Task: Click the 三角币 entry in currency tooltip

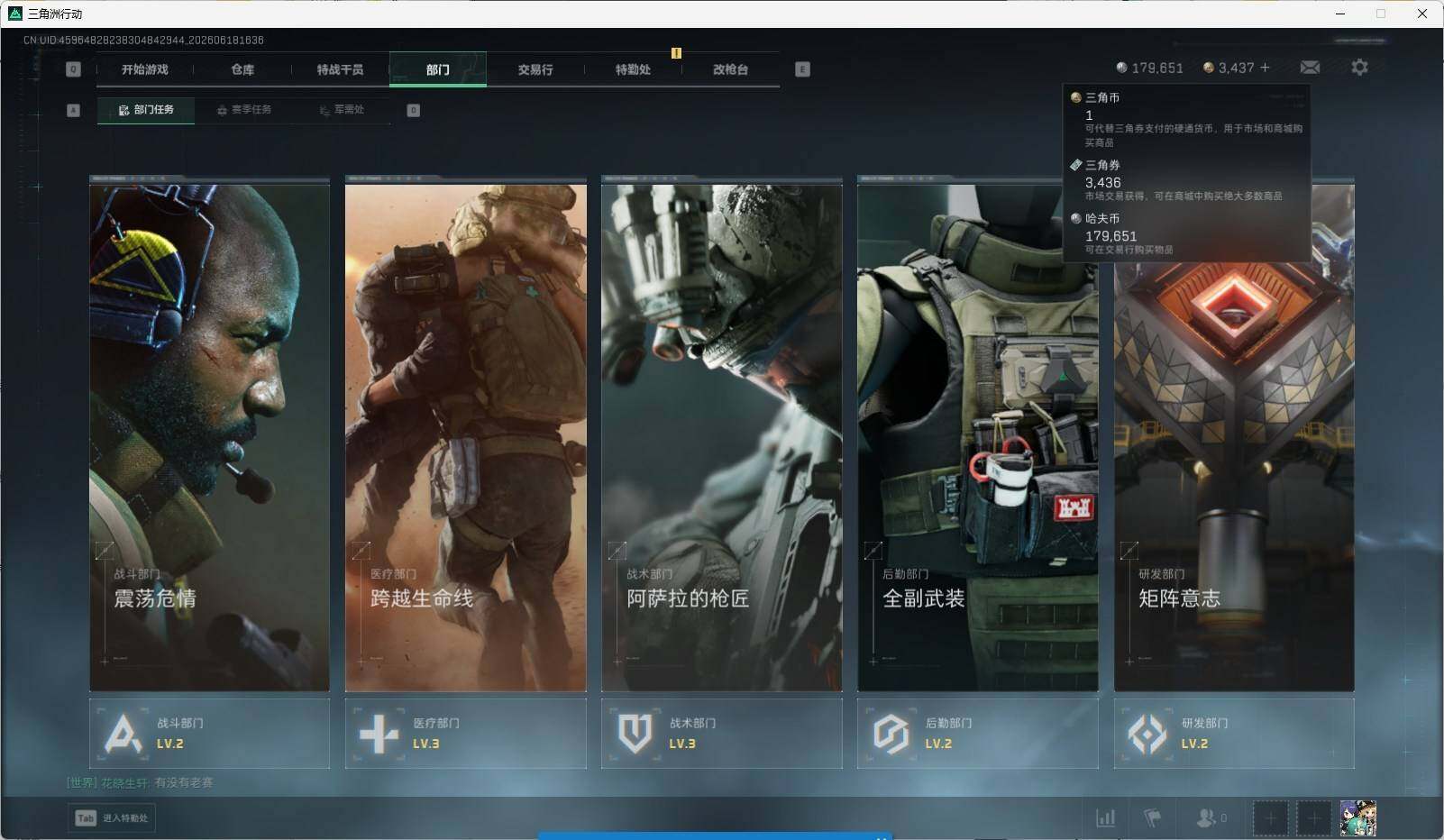Action: (x=1186, y=119)
